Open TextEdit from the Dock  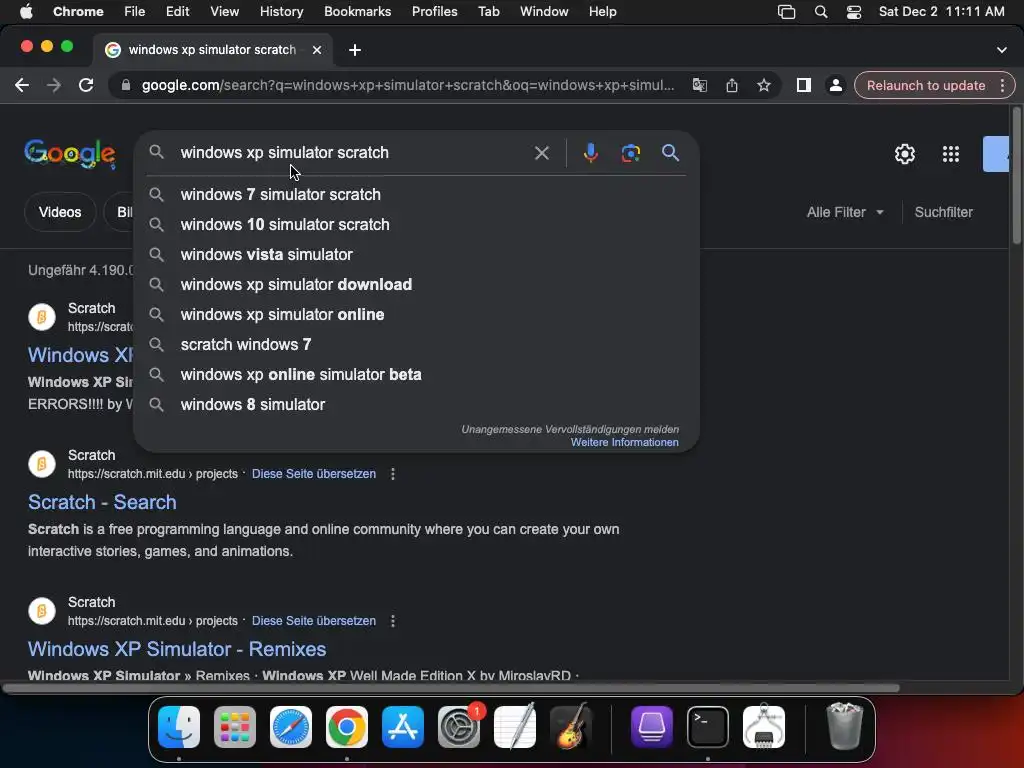515,726
